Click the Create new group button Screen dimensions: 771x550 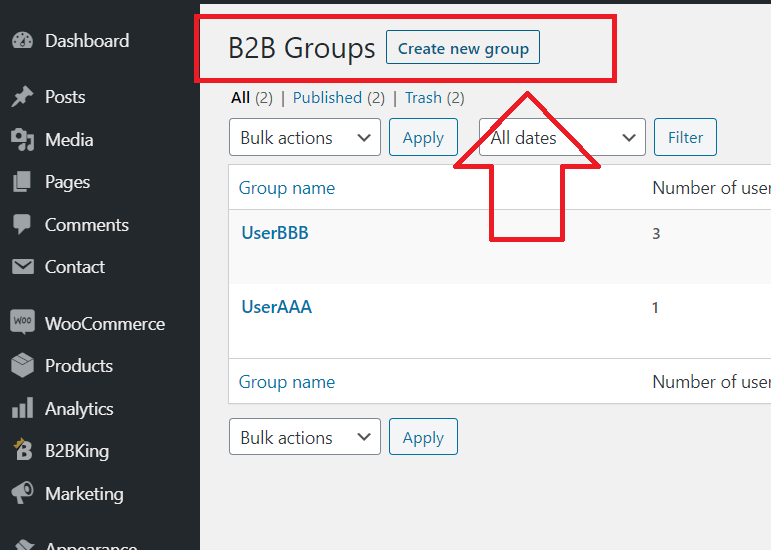463,47
